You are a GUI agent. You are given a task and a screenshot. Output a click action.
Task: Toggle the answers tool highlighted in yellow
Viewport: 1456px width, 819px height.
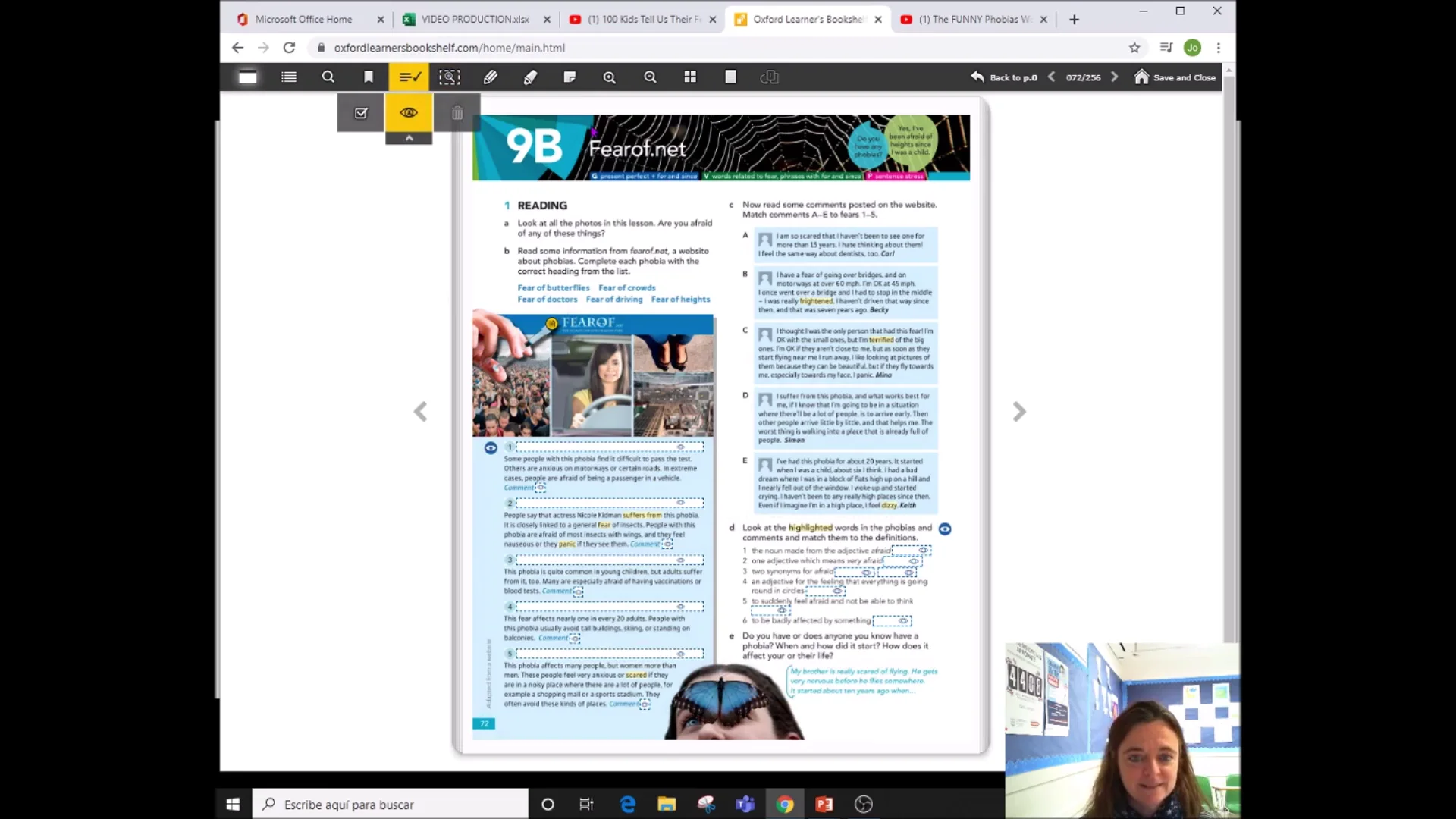coord(409,77)
